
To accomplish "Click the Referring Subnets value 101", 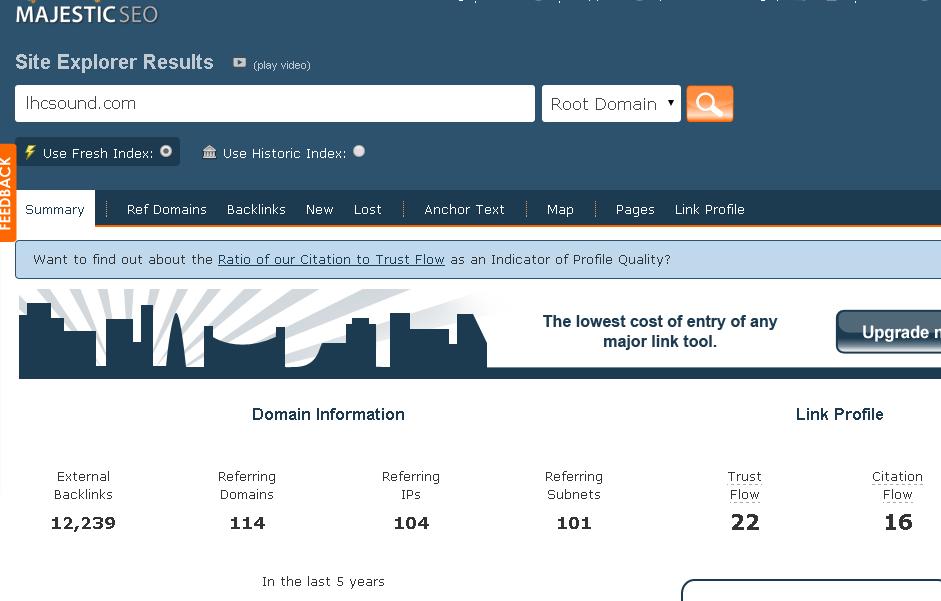I will coord(574,523).
